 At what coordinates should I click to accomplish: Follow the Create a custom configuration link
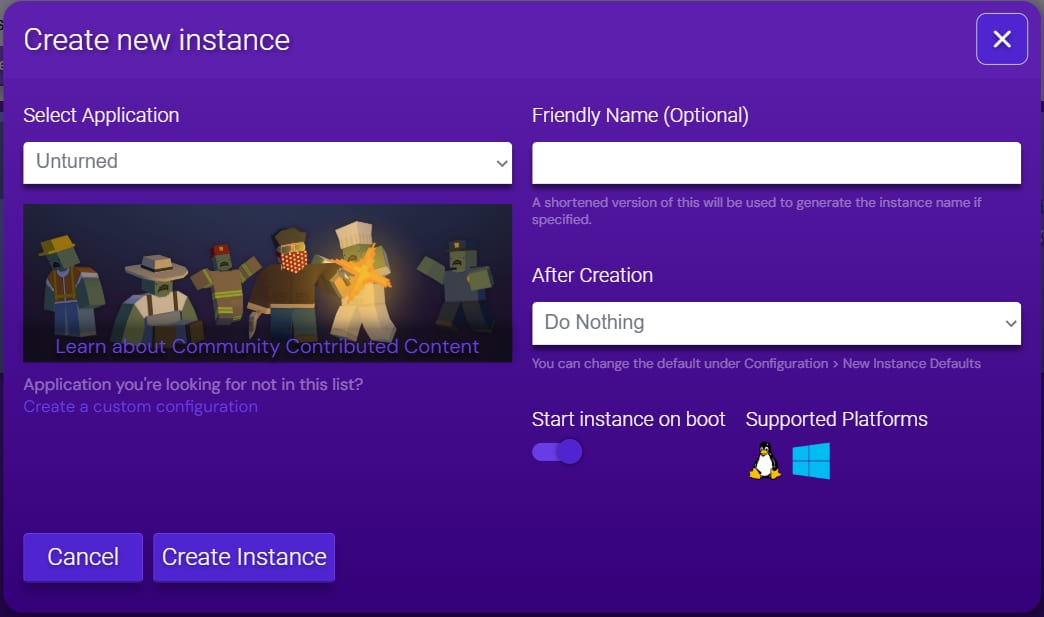click(x=140, y=407)
